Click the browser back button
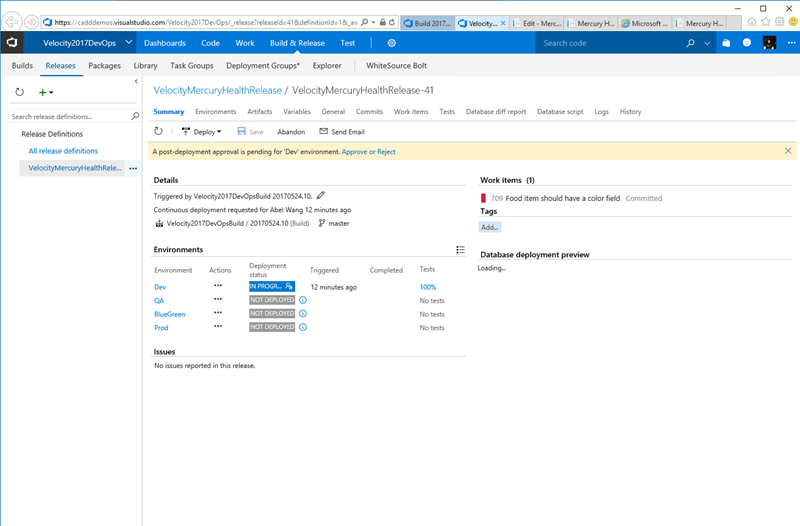Viewport: 800px width, 526px height. pos(12,22)
